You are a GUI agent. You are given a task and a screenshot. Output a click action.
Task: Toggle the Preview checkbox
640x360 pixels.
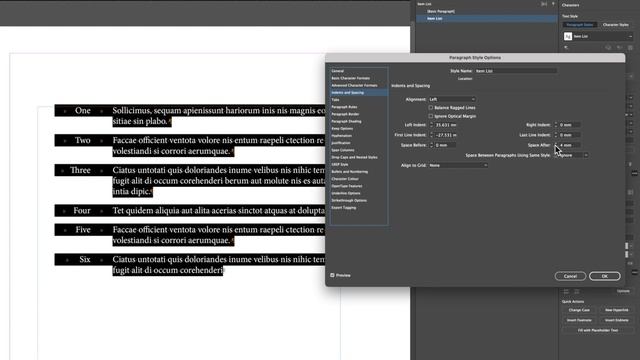point(332,276)
